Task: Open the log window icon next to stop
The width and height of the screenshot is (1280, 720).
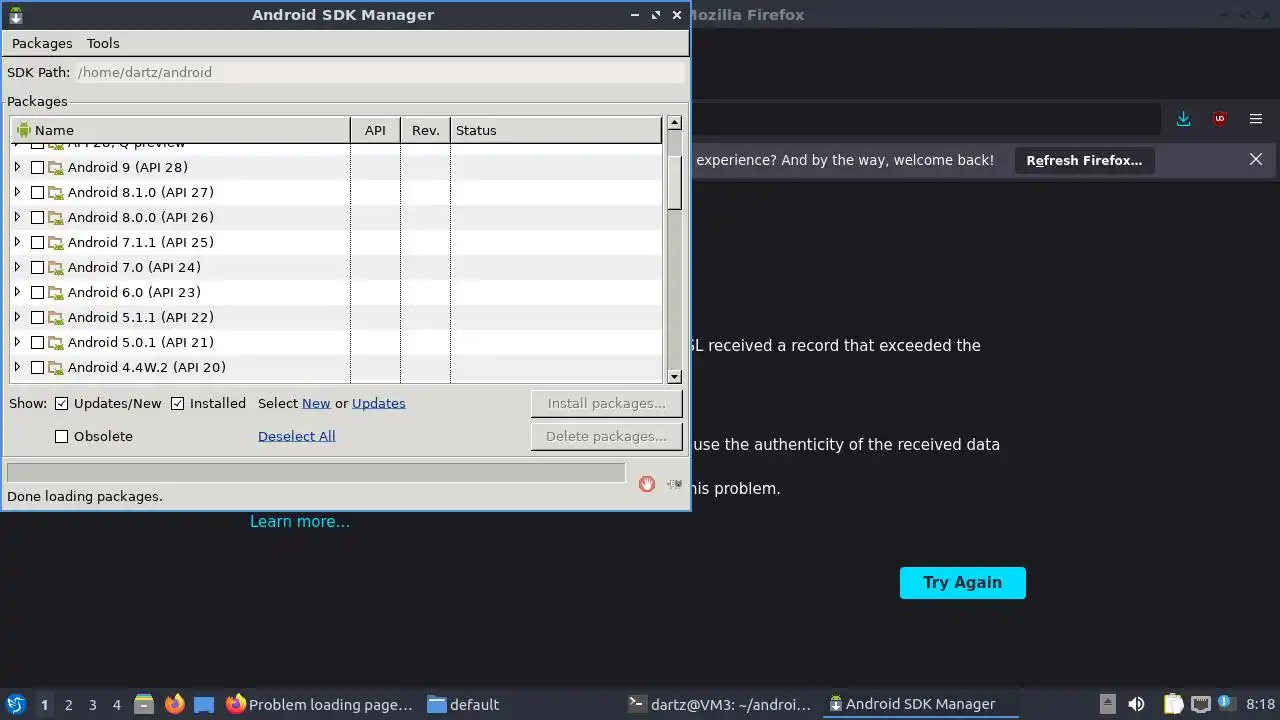Action: [x=675, y=484]
